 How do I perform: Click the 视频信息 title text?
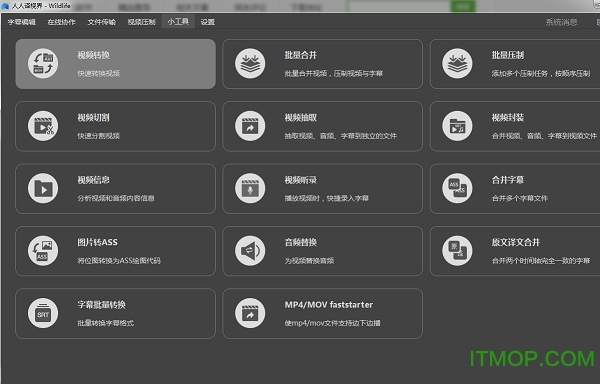tap(93, 180)
